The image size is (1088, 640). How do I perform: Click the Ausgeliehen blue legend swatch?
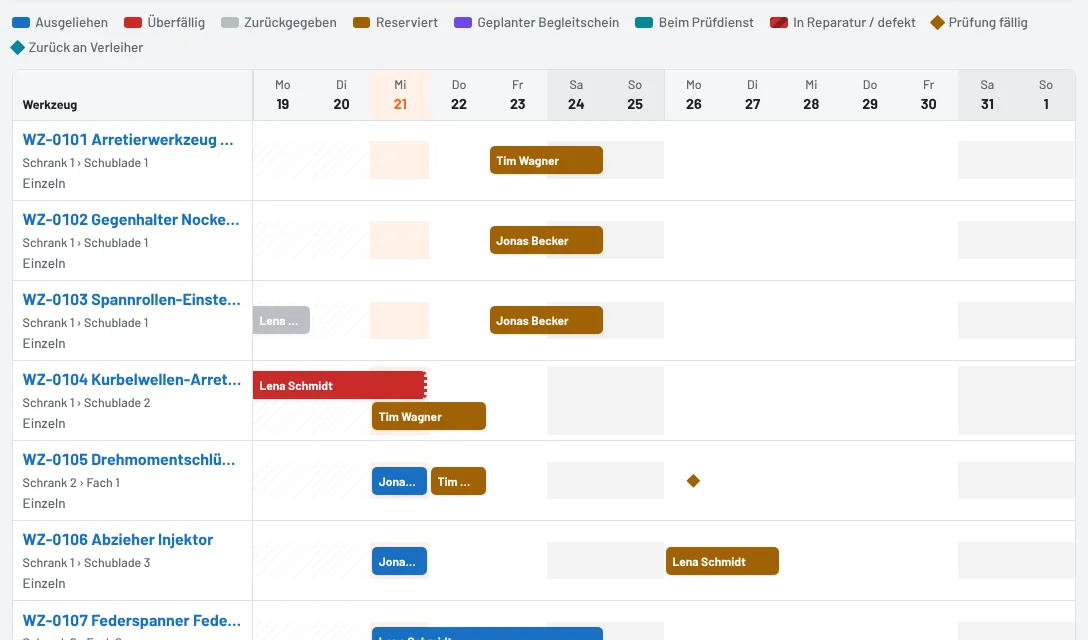coord(22,22)
